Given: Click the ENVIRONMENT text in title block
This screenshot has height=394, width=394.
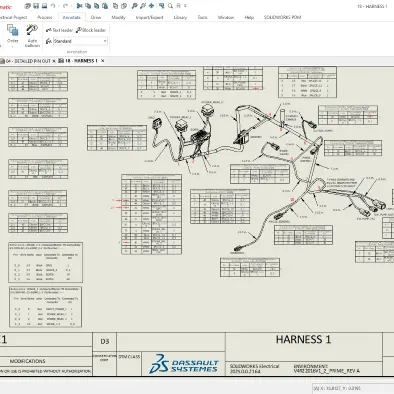Looking at the screenshot, I should tap(327, 368).
